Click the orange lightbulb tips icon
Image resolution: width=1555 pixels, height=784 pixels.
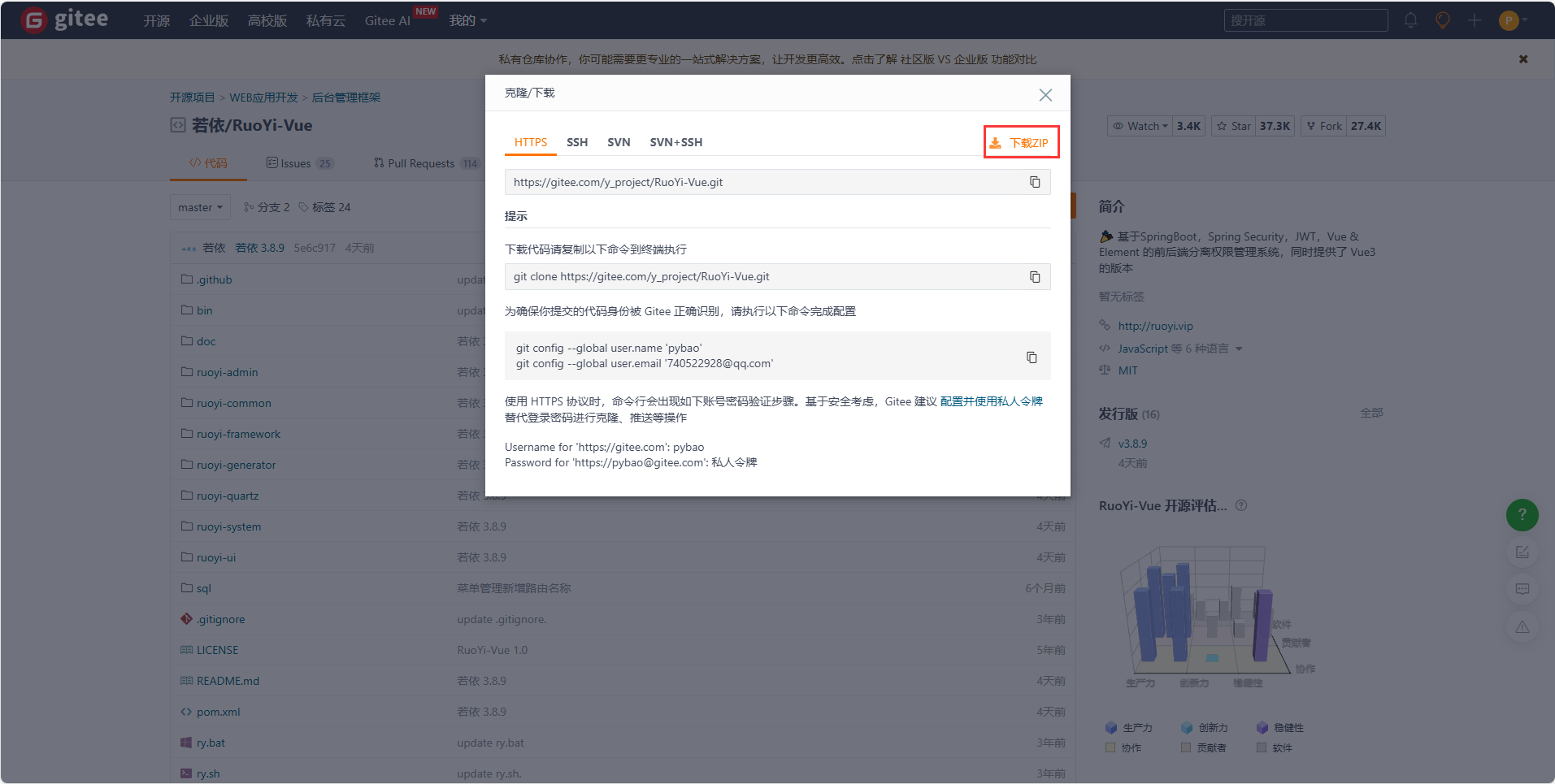pos(1442,20)
